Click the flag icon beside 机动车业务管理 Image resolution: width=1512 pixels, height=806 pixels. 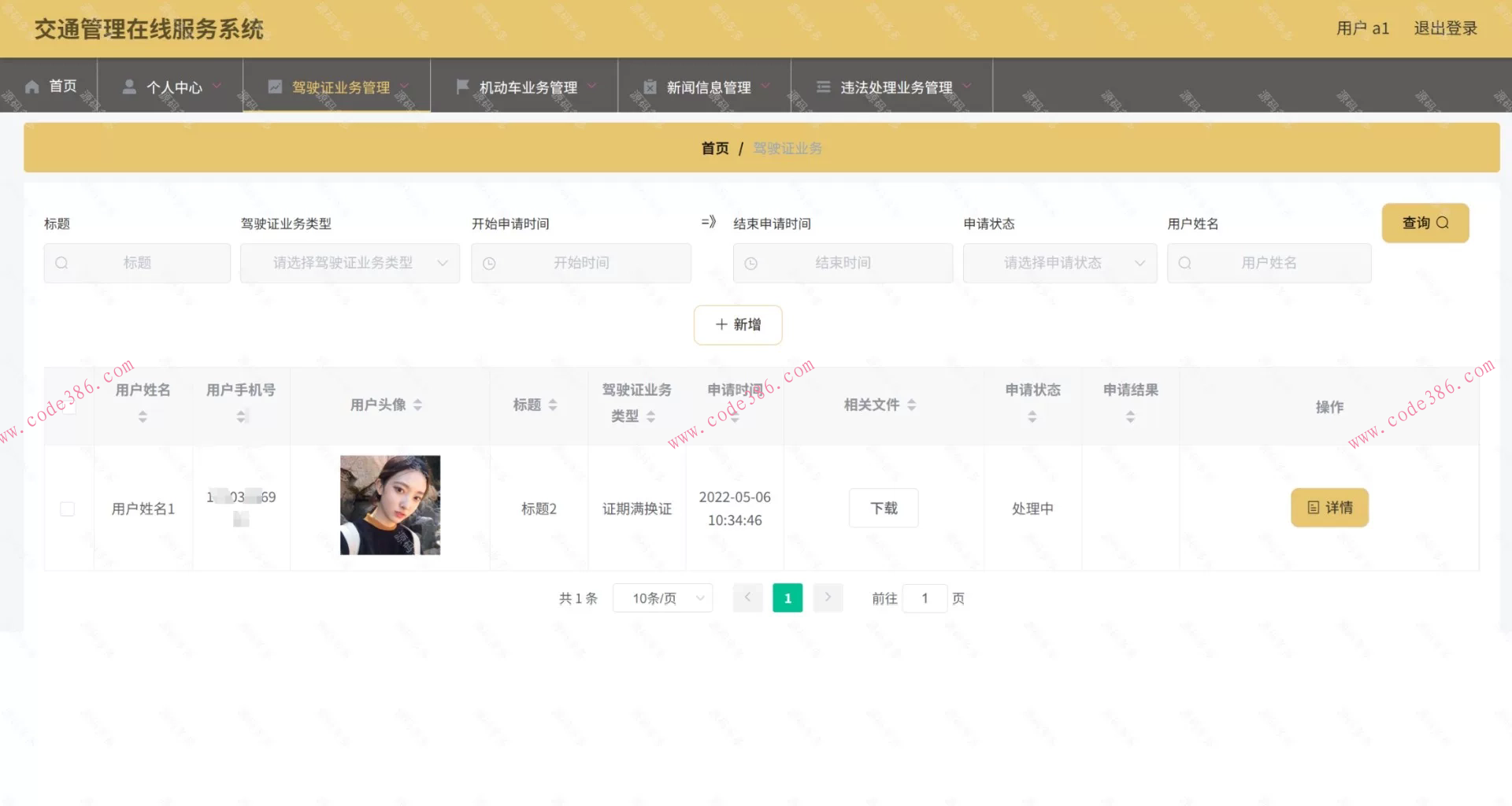tap(462, 87)
